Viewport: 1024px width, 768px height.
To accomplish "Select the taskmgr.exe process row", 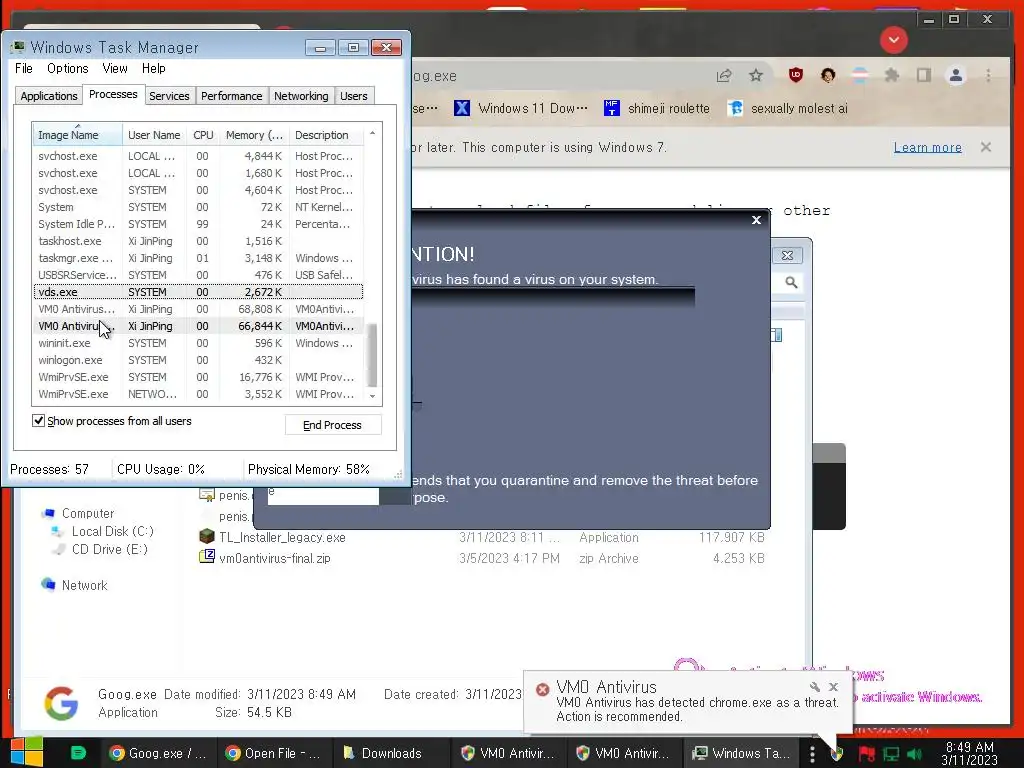I will pos(198,258).
